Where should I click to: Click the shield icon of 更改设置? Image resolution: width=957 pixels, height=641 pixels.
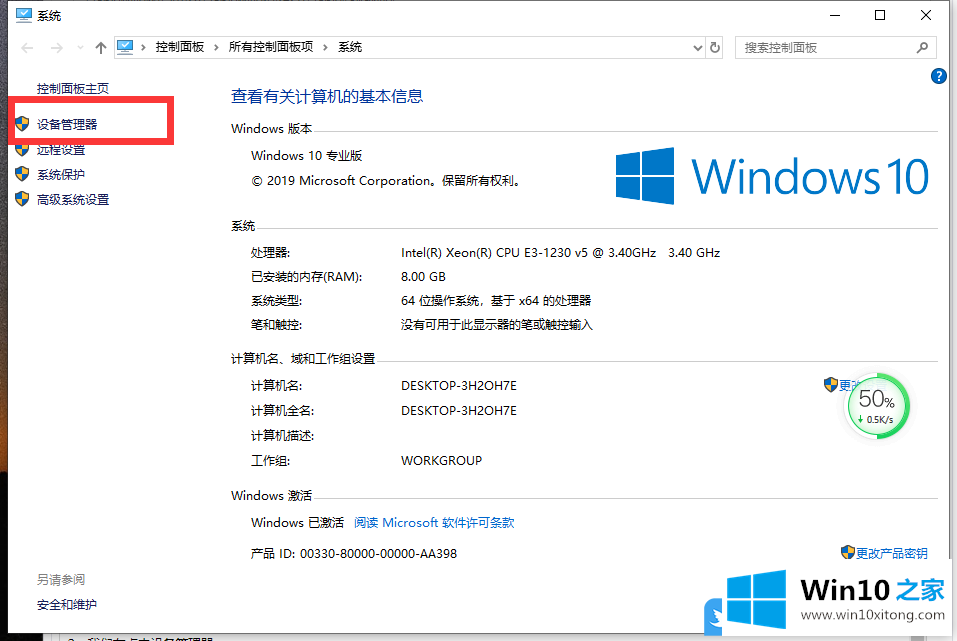point(831,385)
